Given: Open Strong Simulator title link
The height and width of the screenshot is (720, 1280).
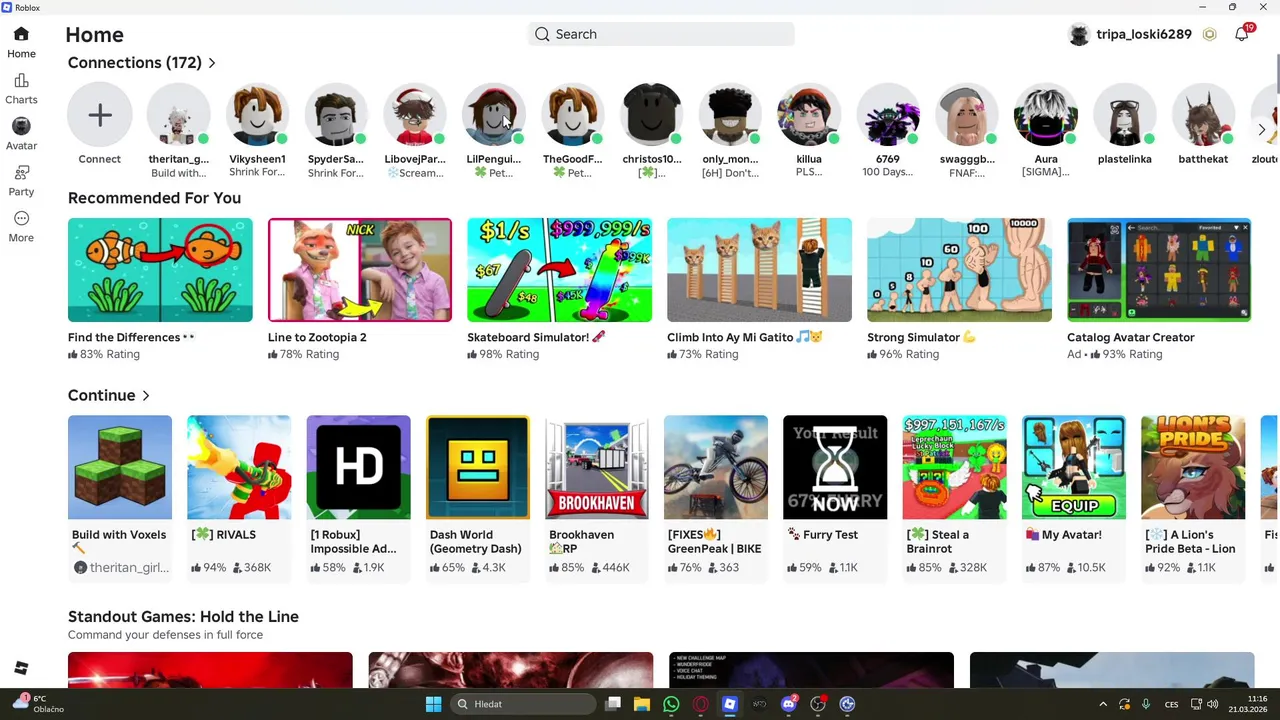Looking at the screenshot, I should coord(921,337).
